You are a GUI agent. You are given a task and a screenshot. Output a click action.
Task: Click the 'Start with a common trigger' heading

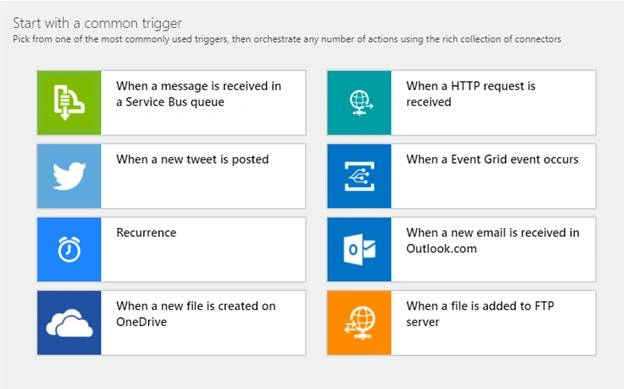point(98,23)
